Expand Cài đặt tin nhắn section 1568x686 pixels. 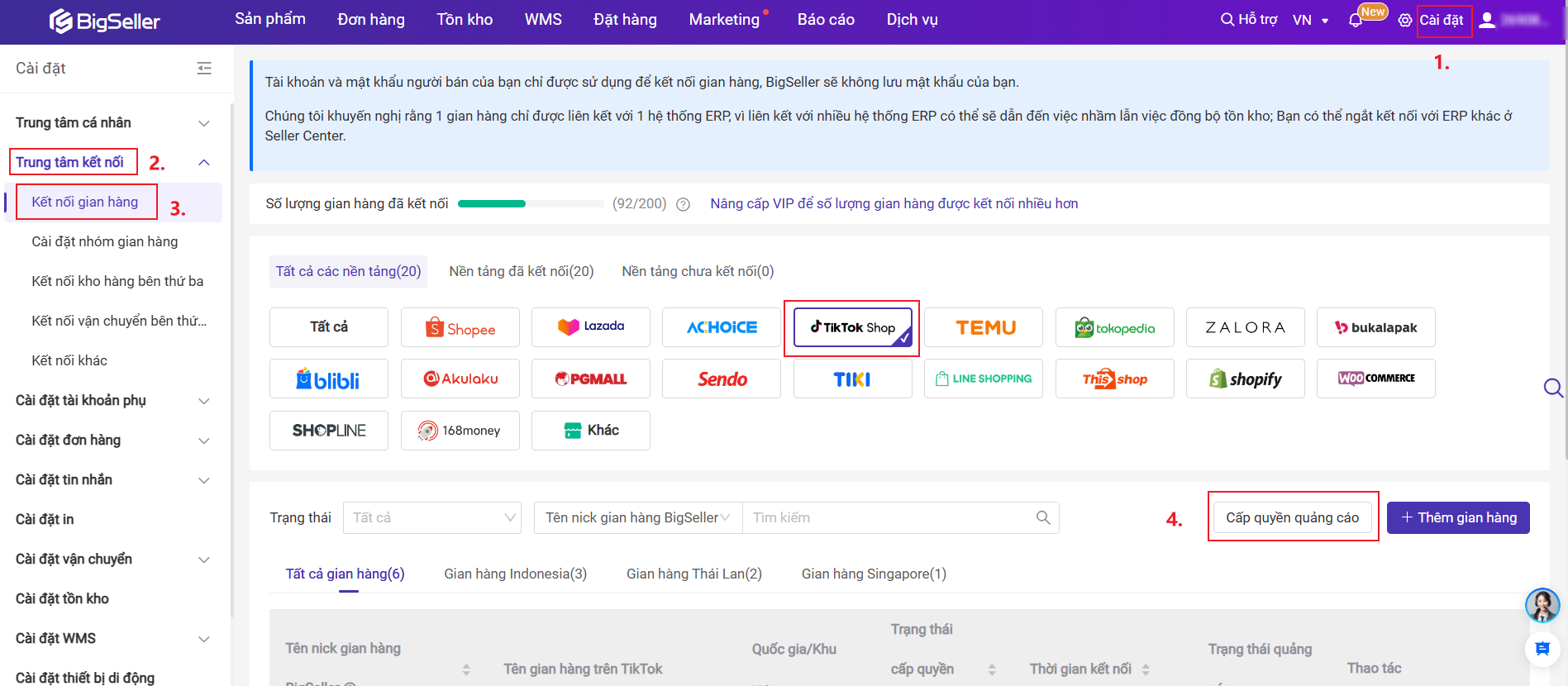[x=204, y=480]
